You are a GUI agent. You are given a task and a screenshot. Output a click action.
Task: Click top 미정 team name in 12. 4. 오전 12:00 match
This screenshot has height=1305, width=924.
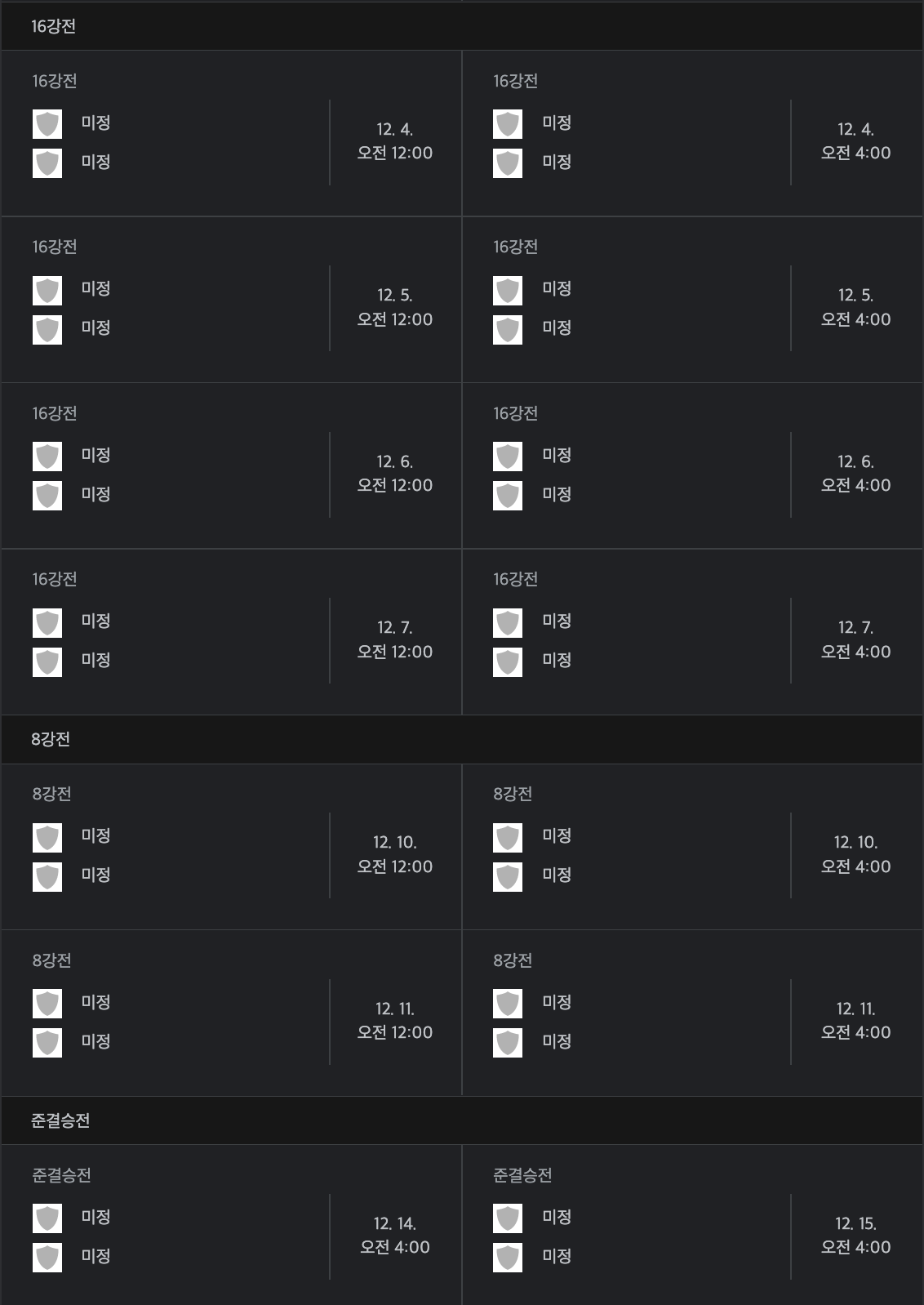coord(96,122)
